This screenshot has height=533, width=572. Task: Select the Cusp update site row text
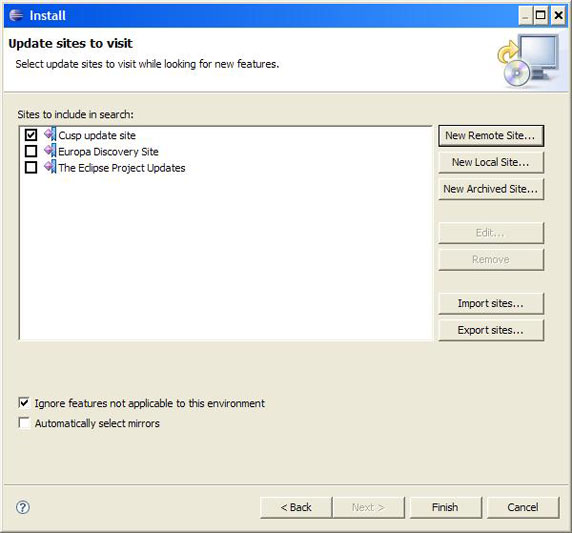(x=97, y=135)
